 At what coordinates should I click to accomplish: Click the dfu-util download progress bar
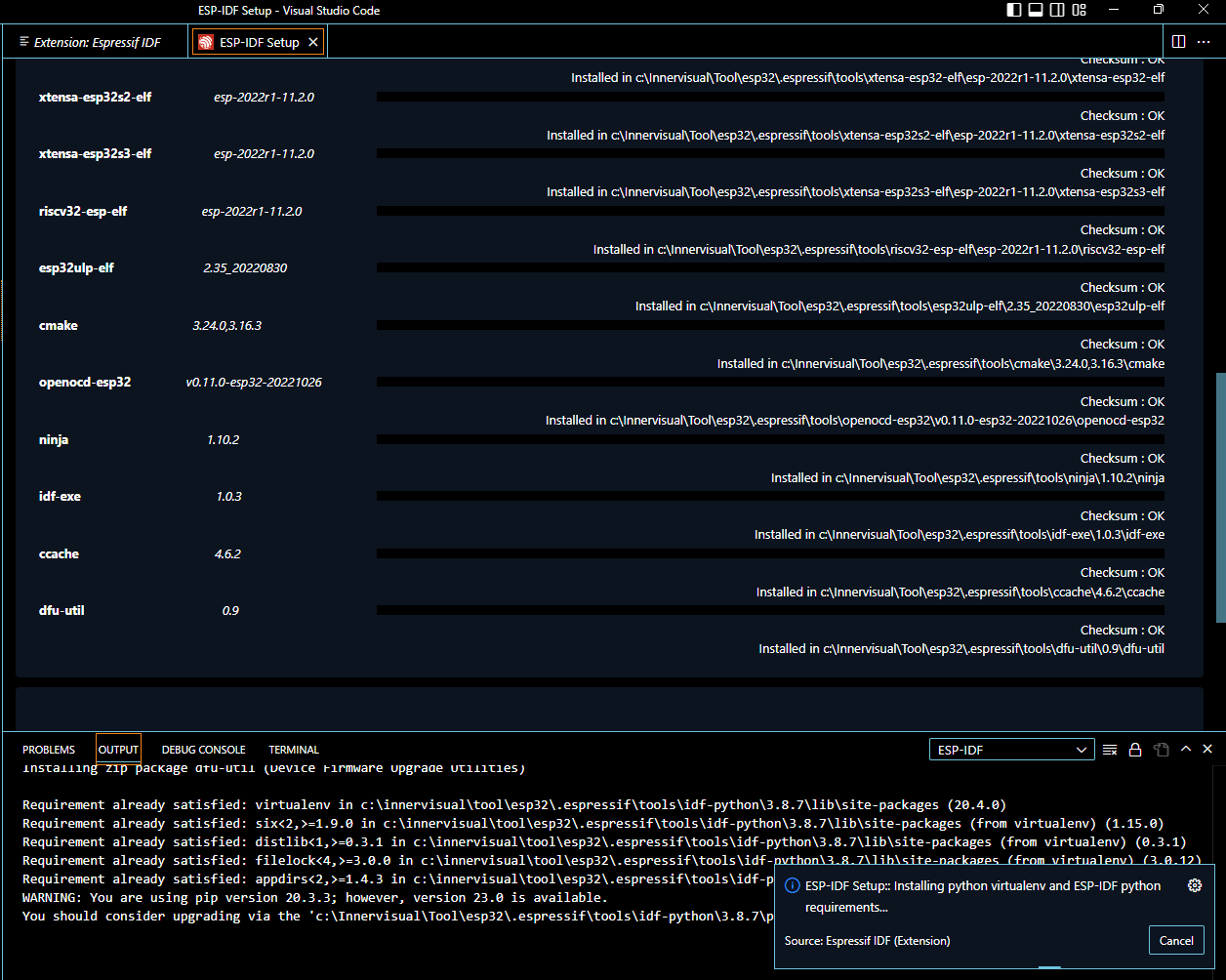click(x=770, y=610)
